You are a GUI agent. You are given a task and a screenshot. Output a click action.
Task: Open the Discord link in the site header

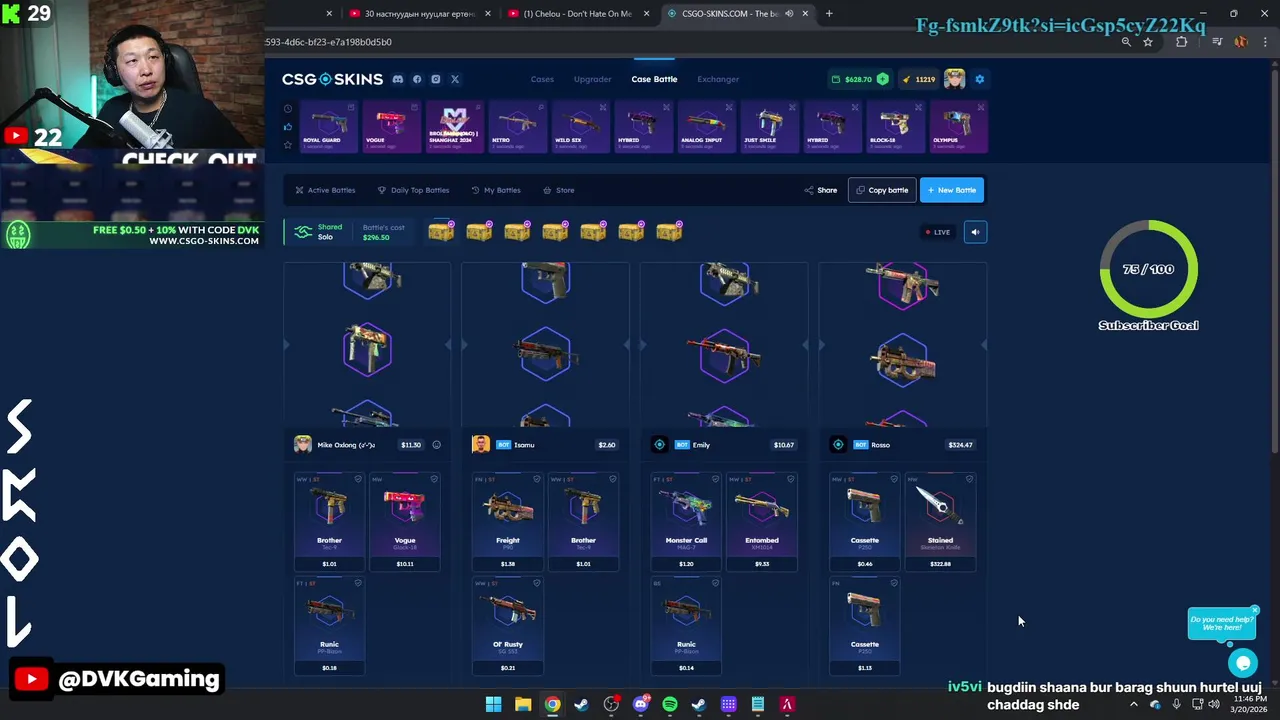point(398,79)
